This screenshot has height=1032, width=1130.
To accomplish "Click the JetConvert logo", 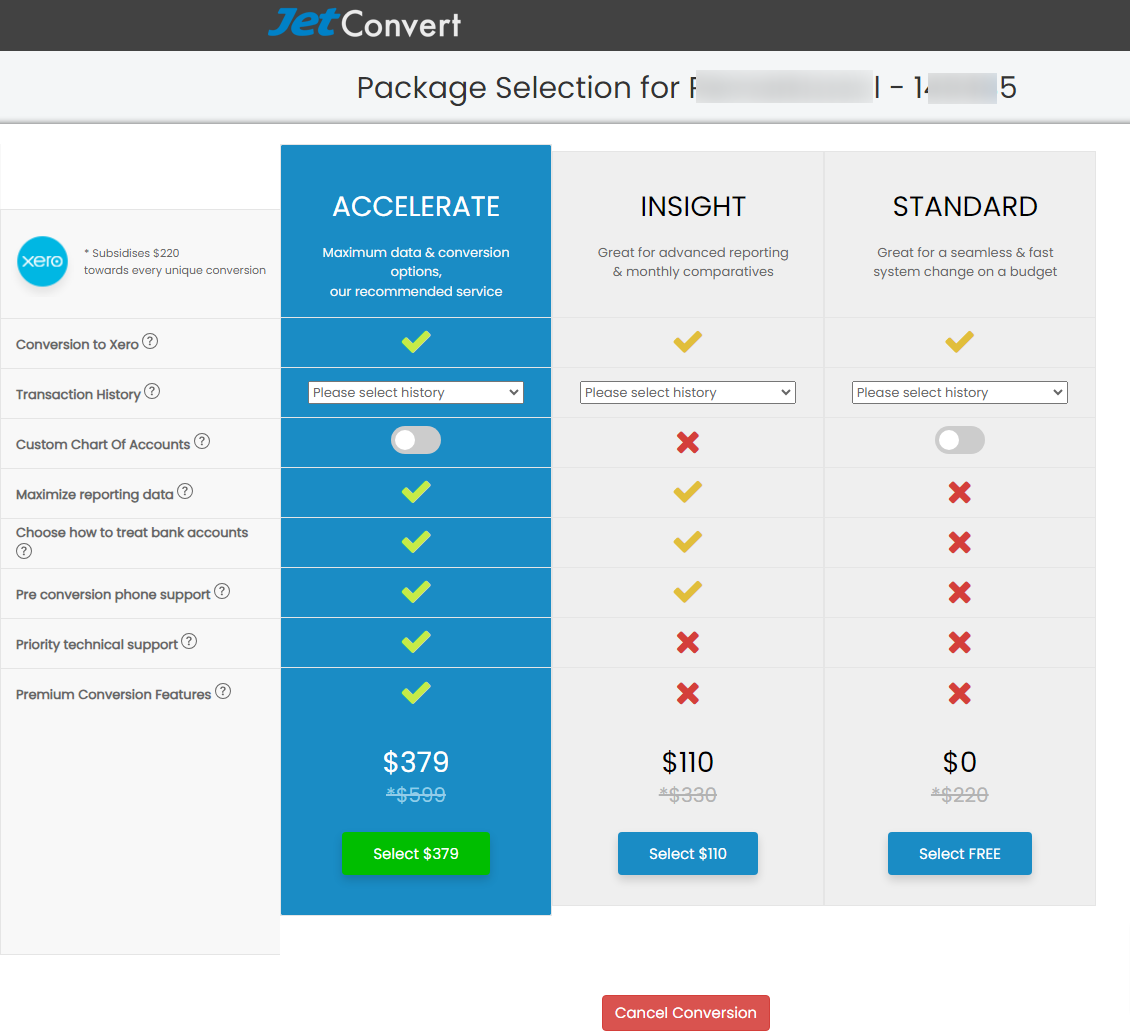I will pyautogui.click(x=365, y=24).
